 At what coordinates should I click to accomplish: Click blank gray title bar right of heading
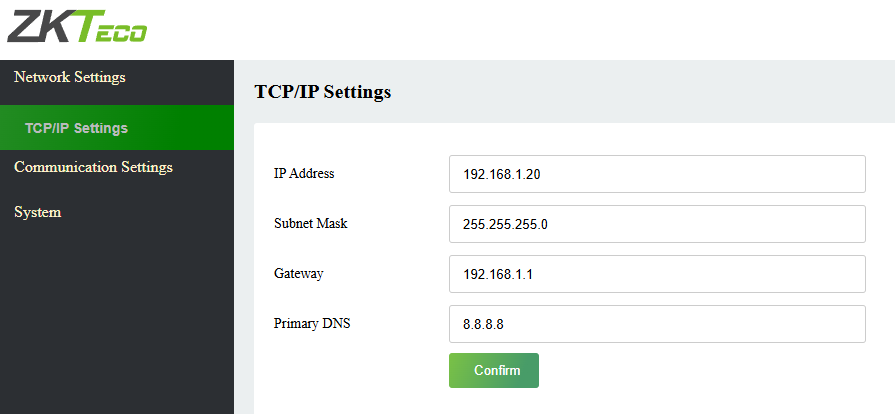[x=640, y=92]
